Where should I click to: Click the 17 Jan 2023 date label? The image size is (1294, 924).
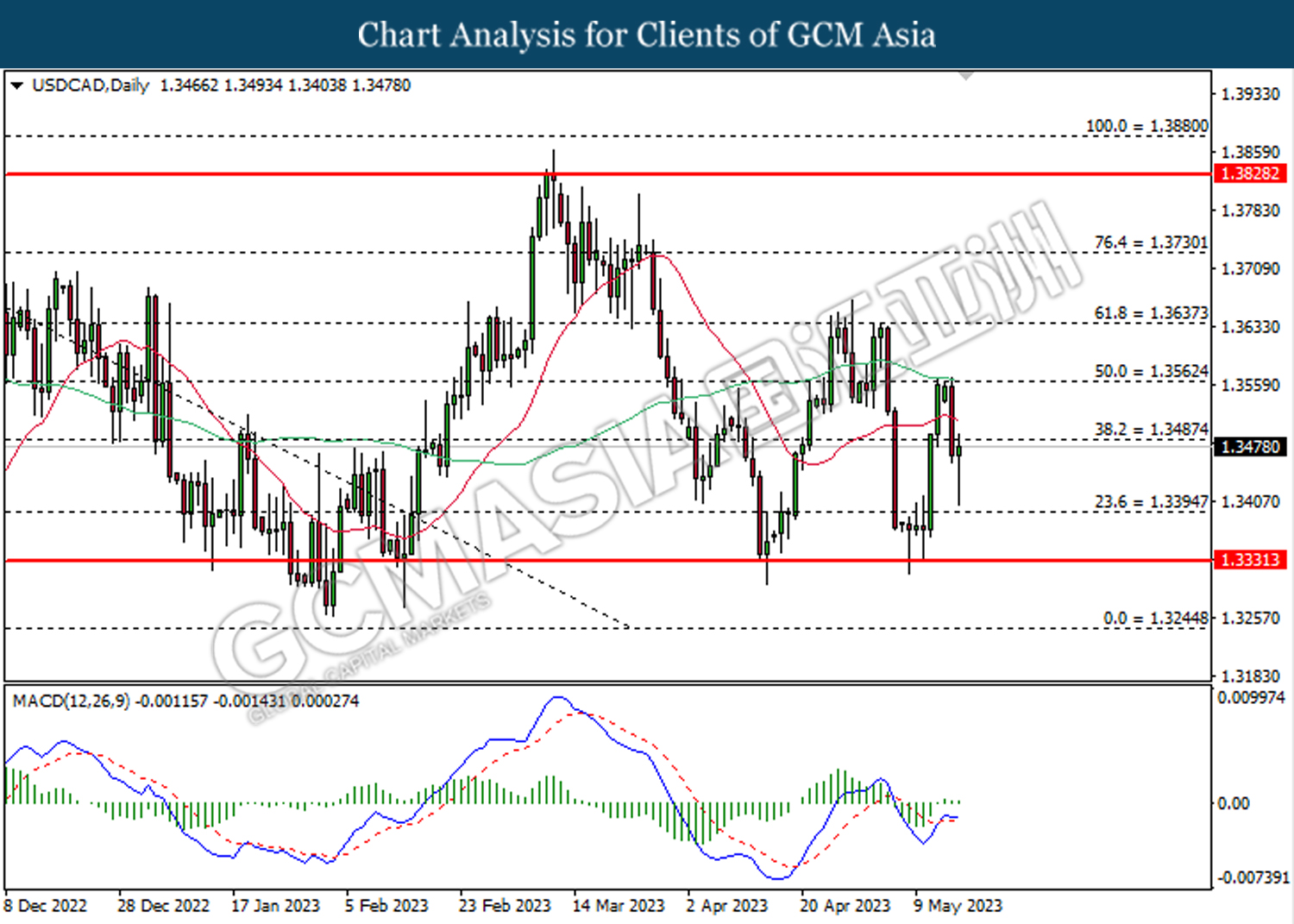point(275,906)
